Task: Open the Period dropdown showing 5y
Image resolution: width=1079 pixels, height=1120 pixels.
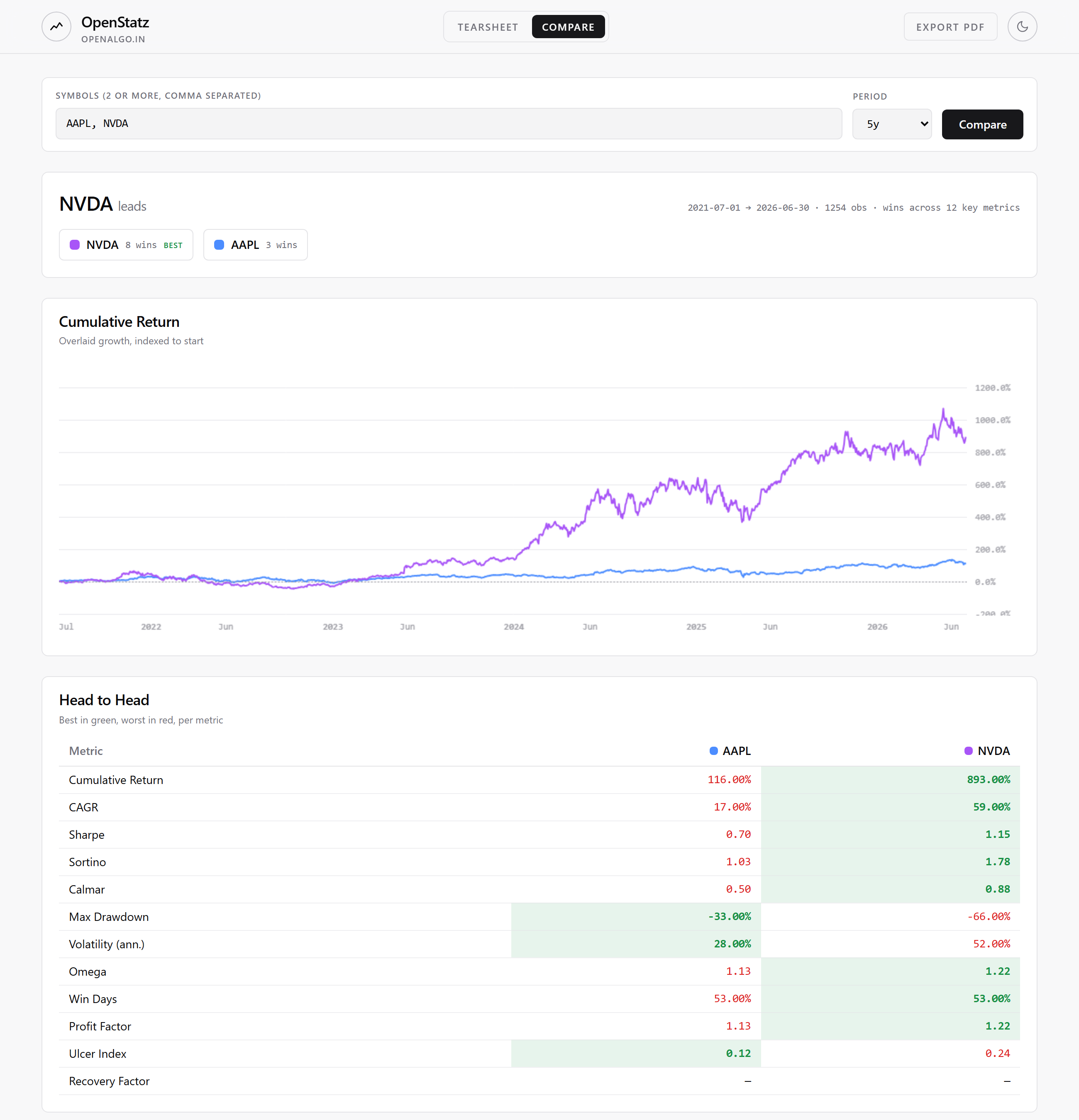Action: 891,124
